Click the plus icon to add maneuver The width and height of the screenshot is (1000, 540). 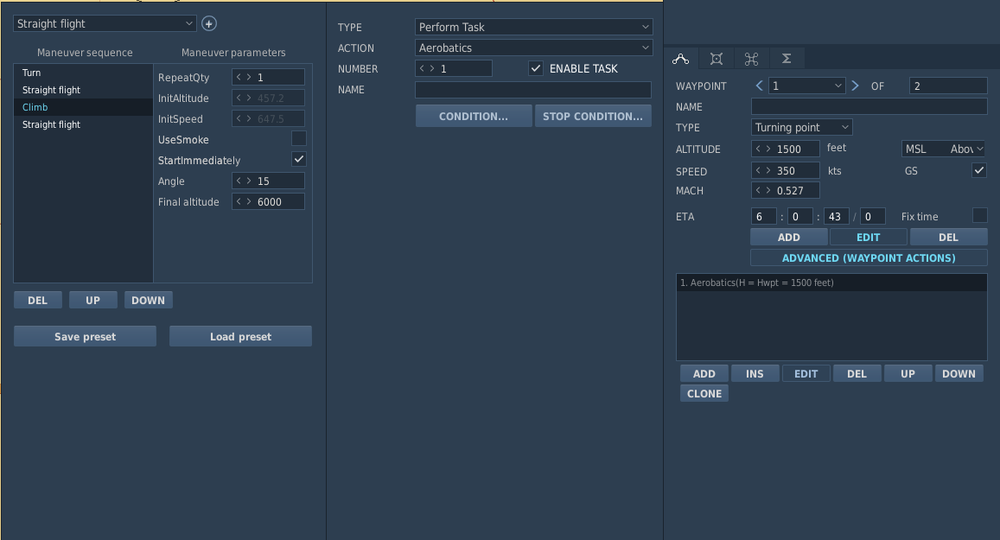pyautogui.click(x=209, y=24)
